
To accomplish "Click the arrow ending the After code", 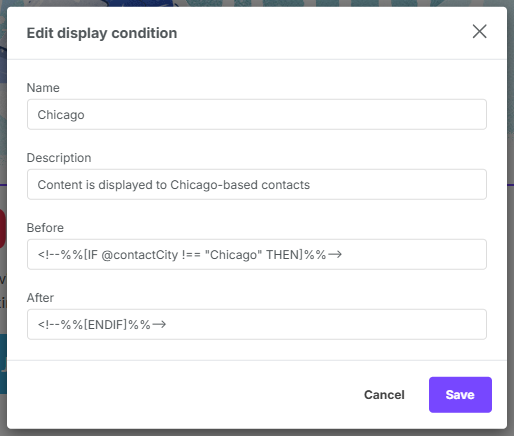I will [159, 324].
